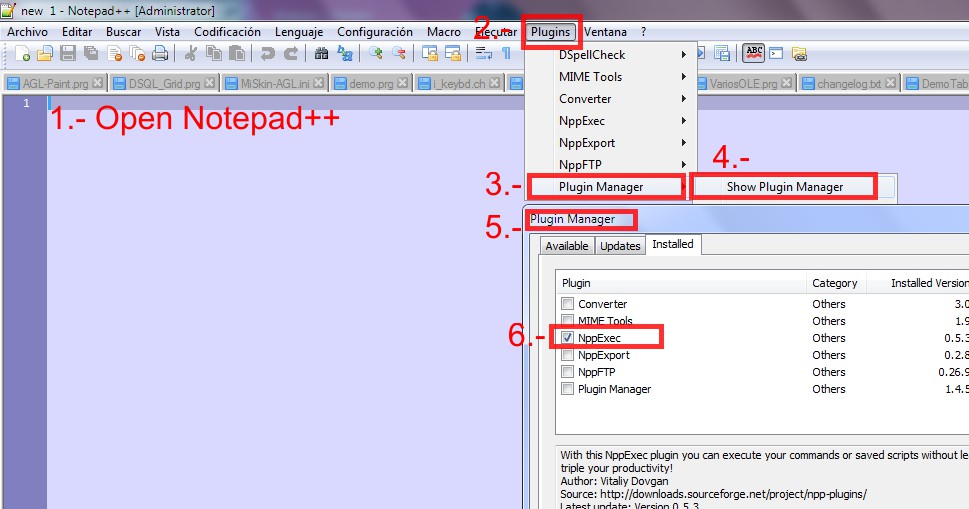Click the Save All toolbar icon
Screen dimensions: 969x509
[x=91, y=54]
